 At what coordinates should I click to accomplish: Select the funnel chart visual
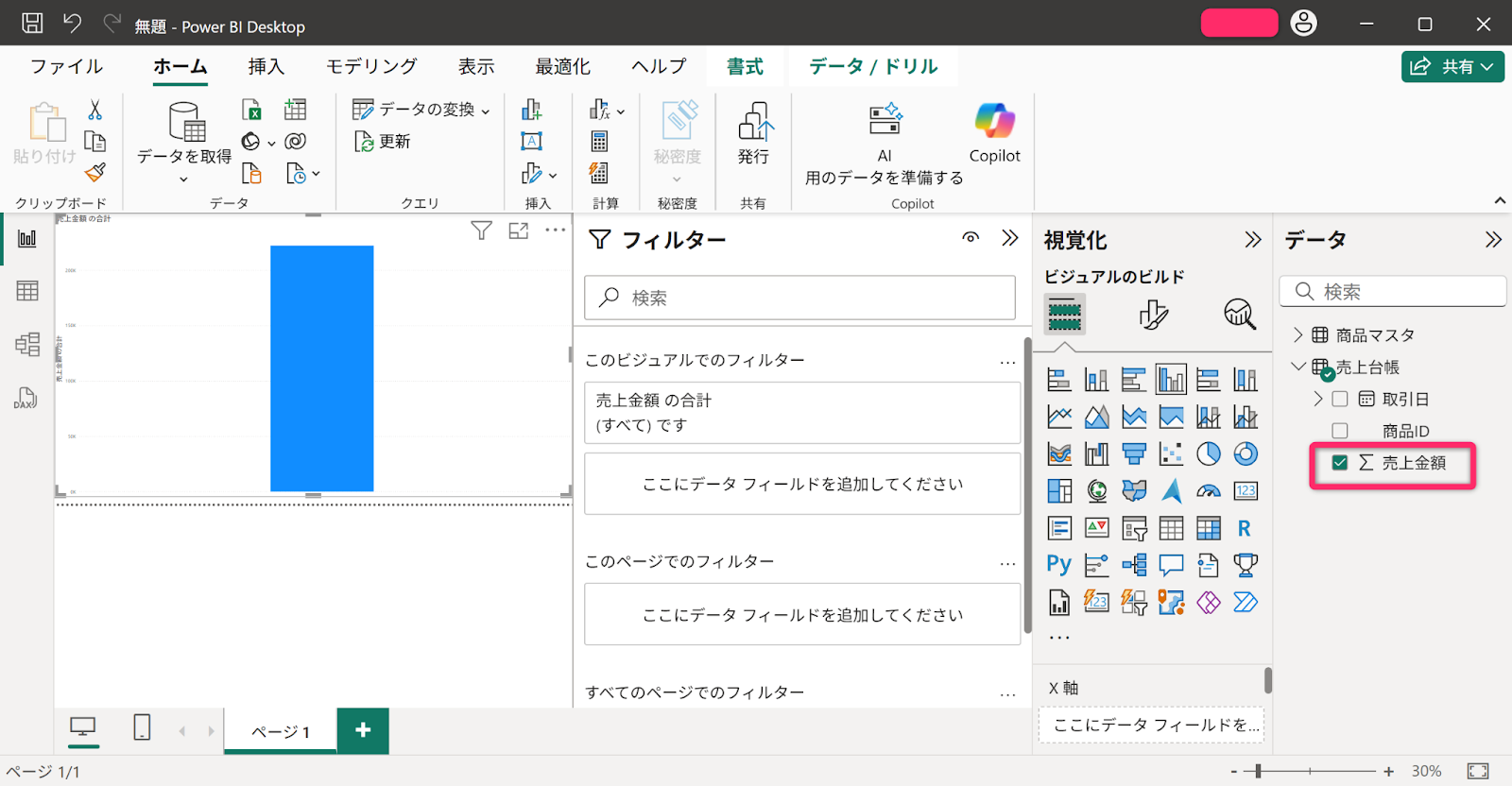(x=1134, y=453)
